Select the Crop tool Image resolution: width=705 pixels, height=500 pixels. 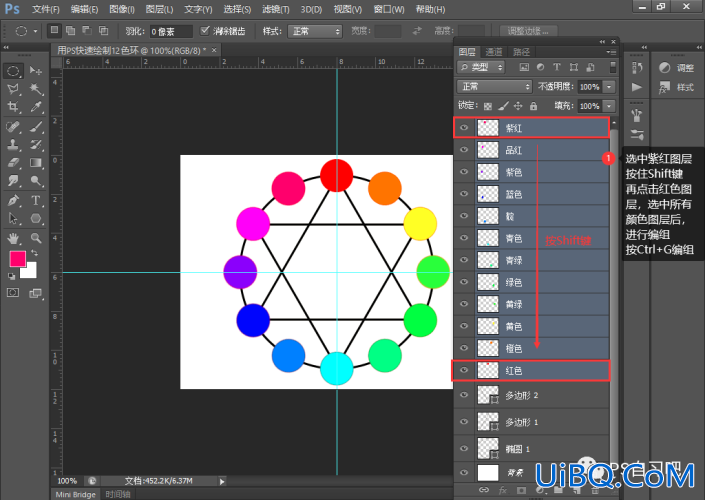13,107
